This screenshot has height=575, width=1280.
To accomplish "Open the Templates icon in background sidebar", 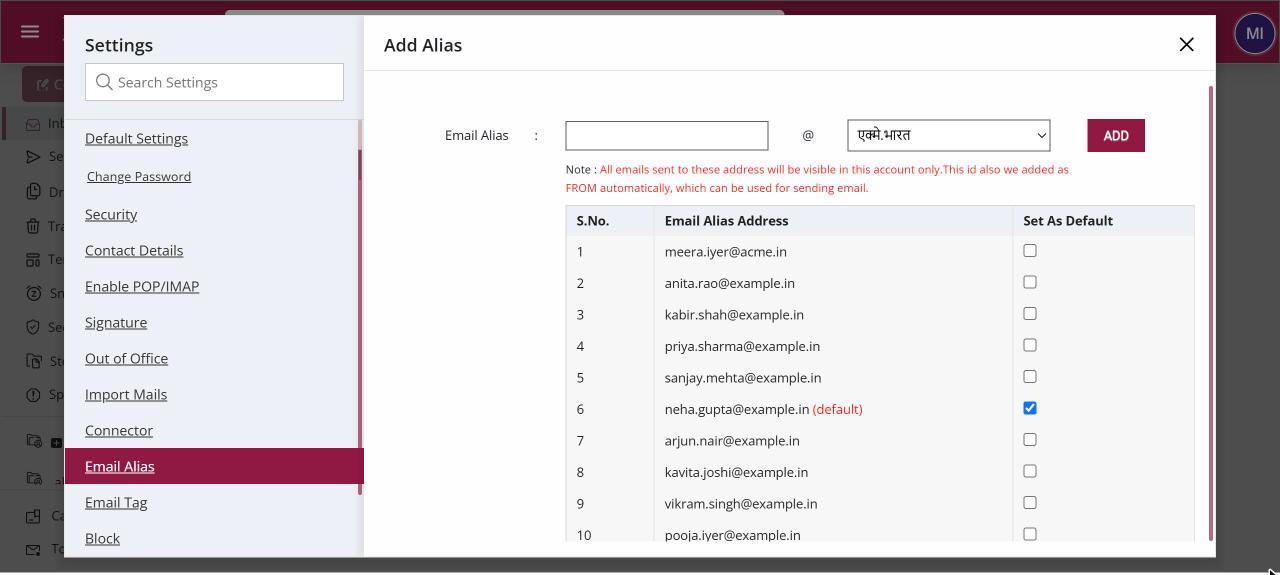I will [x=33, y=260].
